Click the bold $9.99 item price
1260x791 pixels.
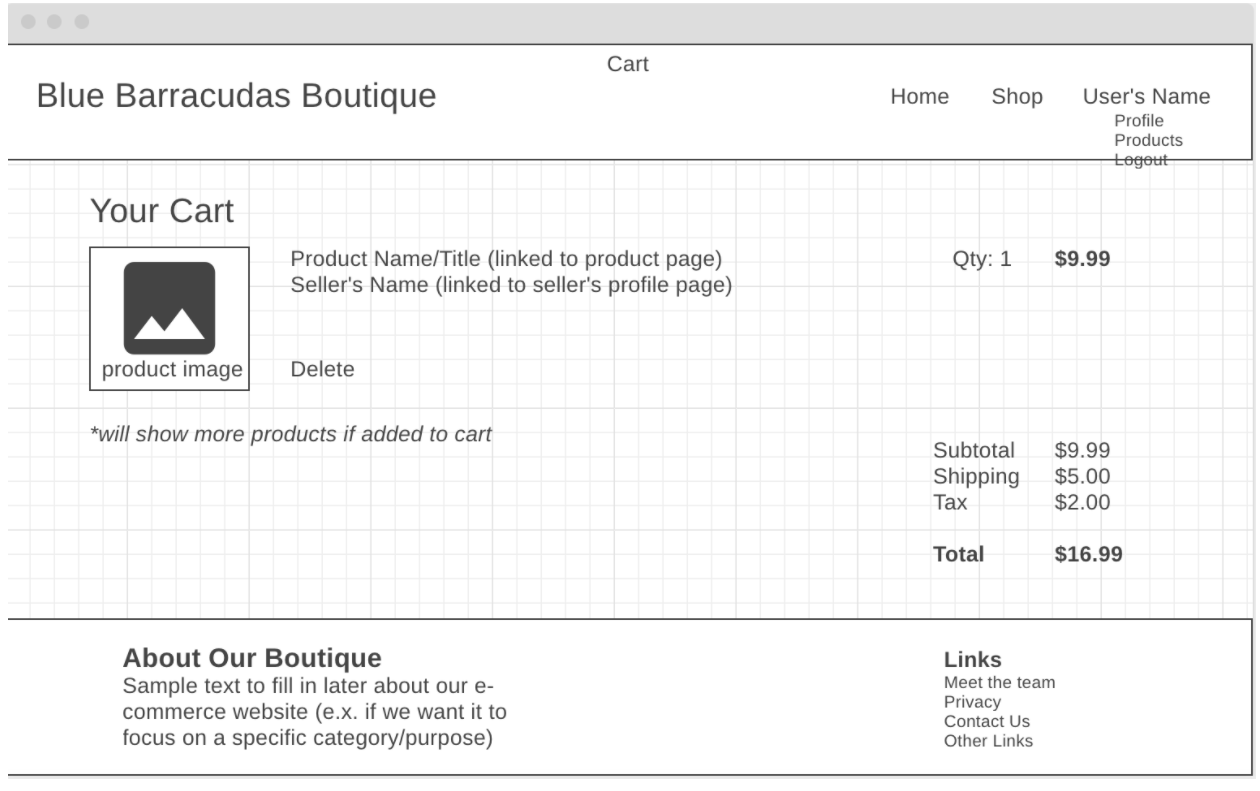coord(1082,259)
